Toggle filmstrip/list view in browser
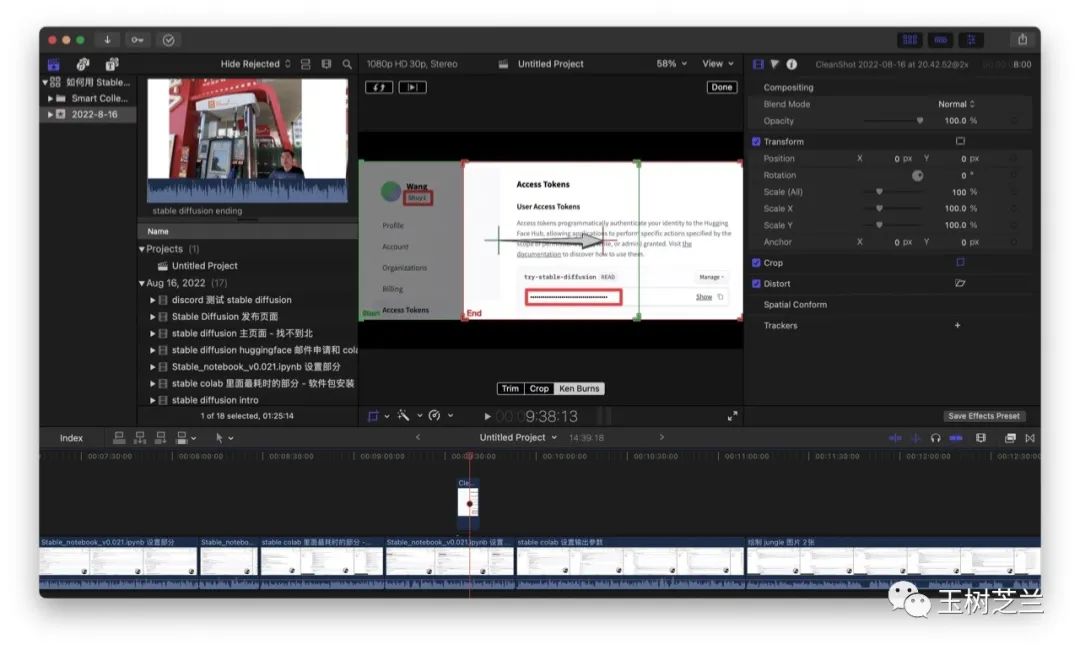The image size is (1080, 650). click(326, 64)
